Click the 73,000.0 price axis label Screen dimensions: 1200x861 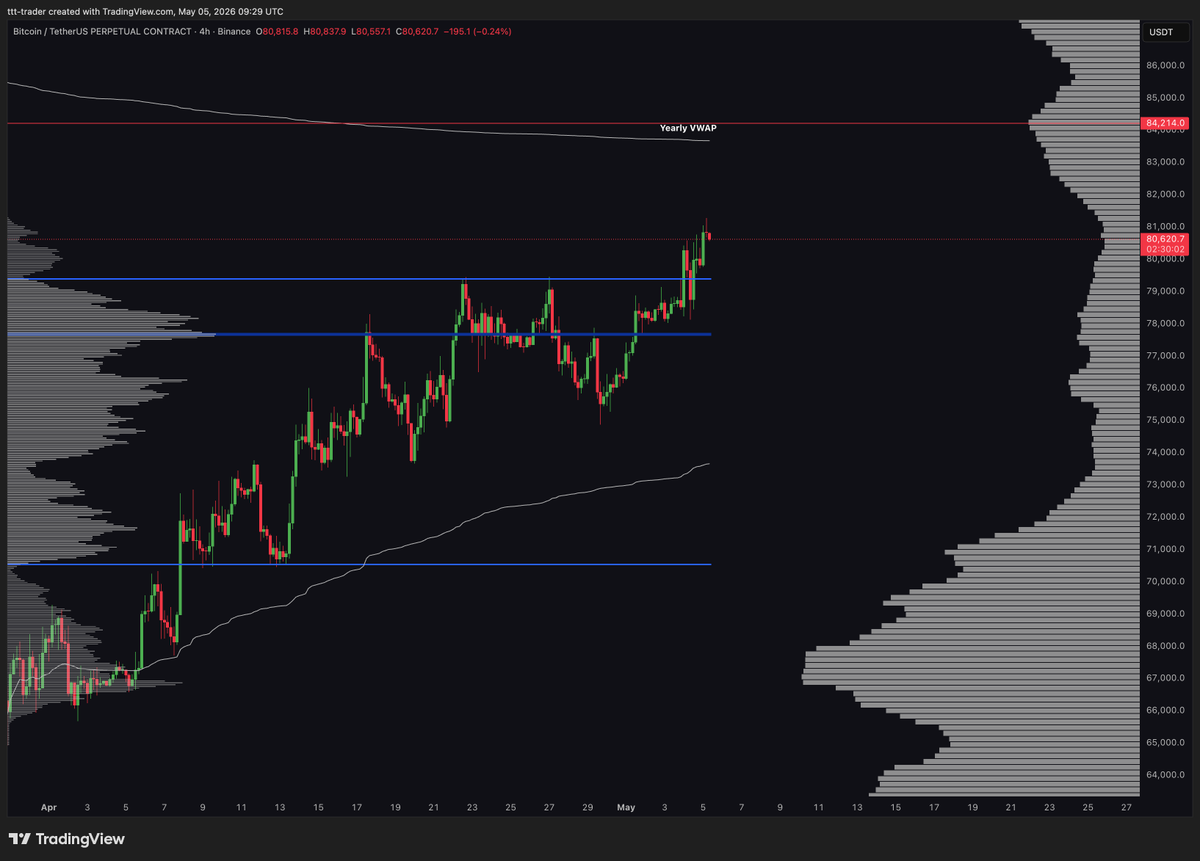click(x=1166, y=484)
